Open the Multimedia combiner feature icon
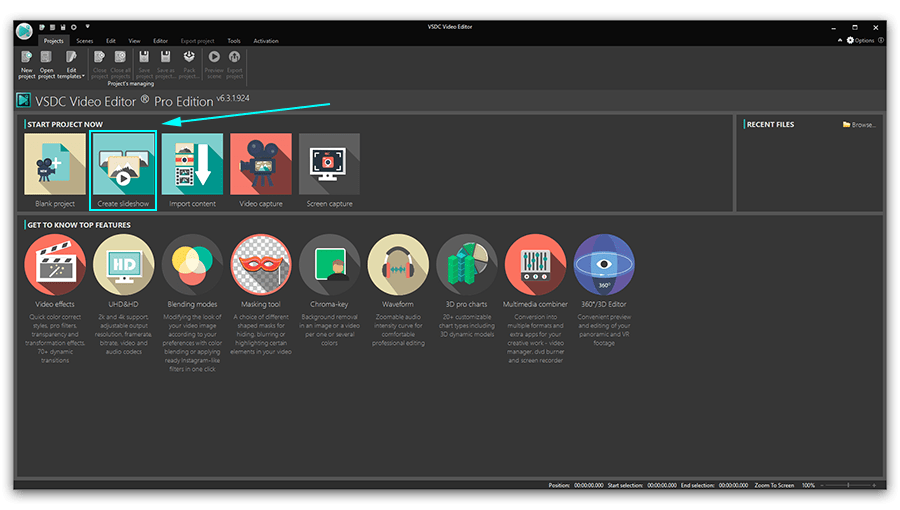The image size is (900, 510). point(535,264)
